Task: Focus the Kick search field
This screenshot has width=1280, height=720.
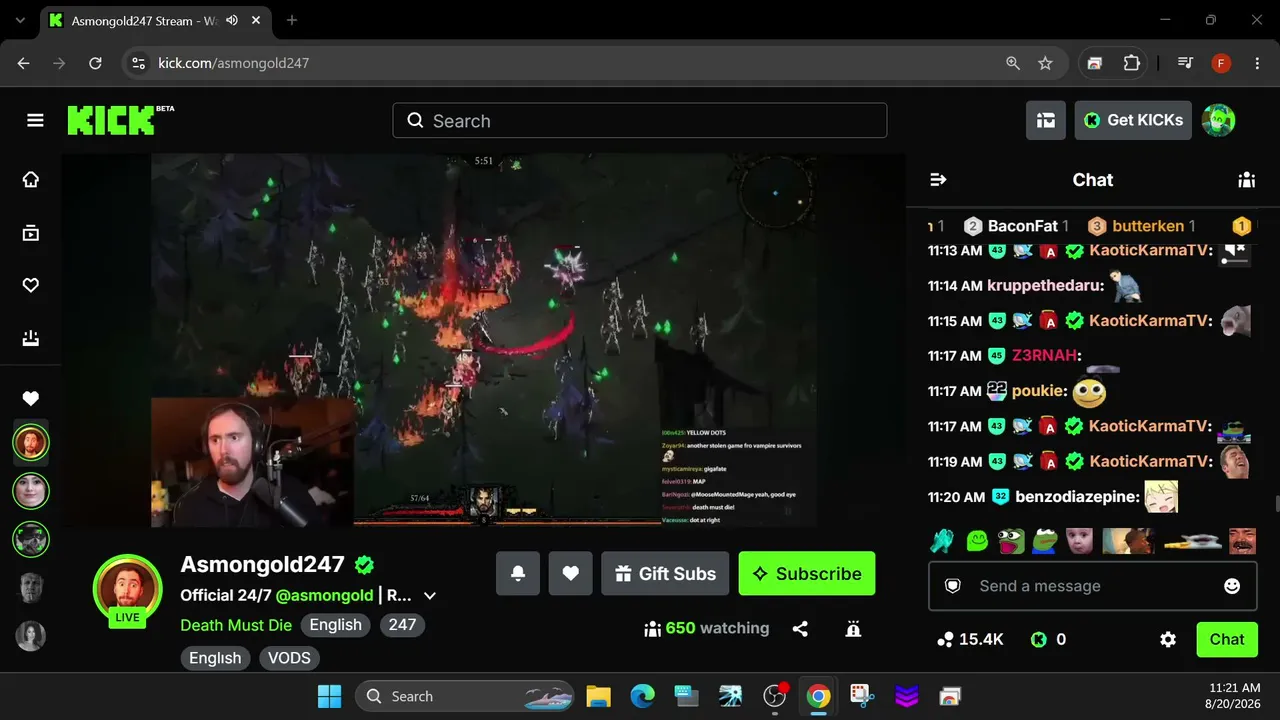Action: tap(640, 121)
